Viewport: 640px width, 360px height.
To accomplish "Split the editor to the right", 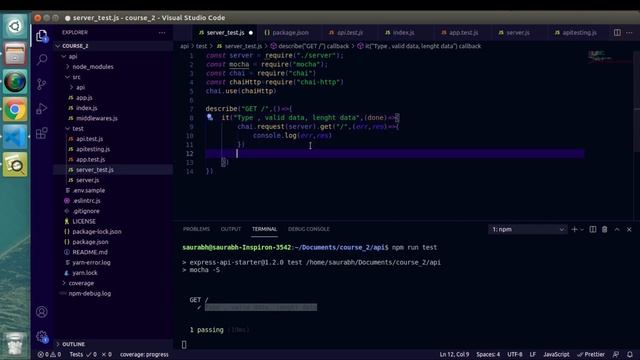I will pos(617,32).
